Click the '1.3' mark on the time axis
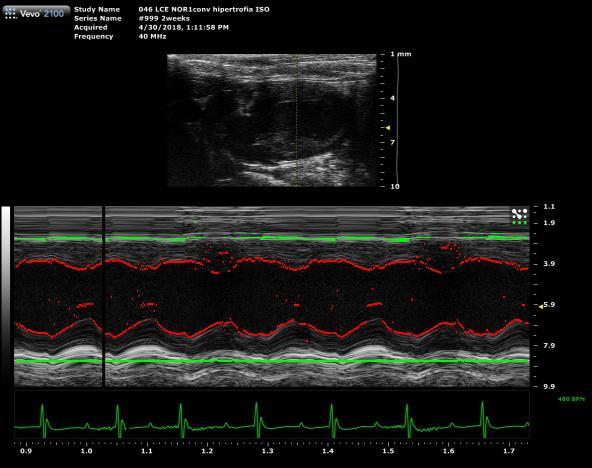 coord(268,451)
